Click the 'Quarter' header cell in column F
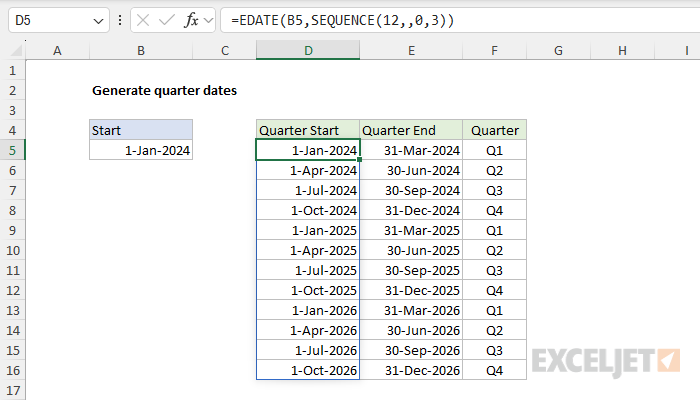 (x=495, y=130)
